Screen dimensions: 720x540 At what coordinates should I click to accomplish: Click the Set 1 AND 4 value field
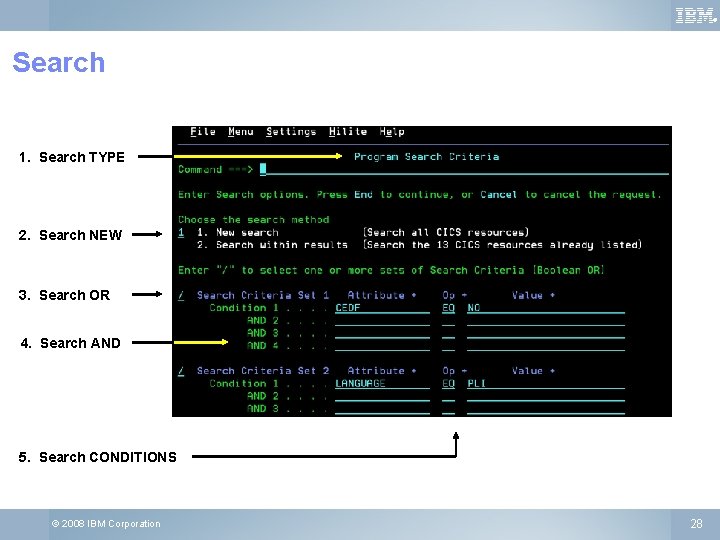pyautogui.click(x=546, y=346)
